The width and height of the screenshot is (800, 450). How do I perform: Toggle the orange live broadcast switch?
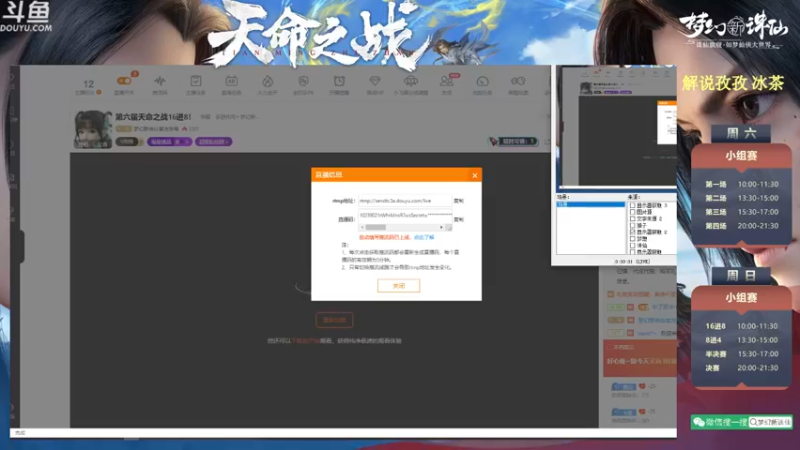(x=124, y=81)
